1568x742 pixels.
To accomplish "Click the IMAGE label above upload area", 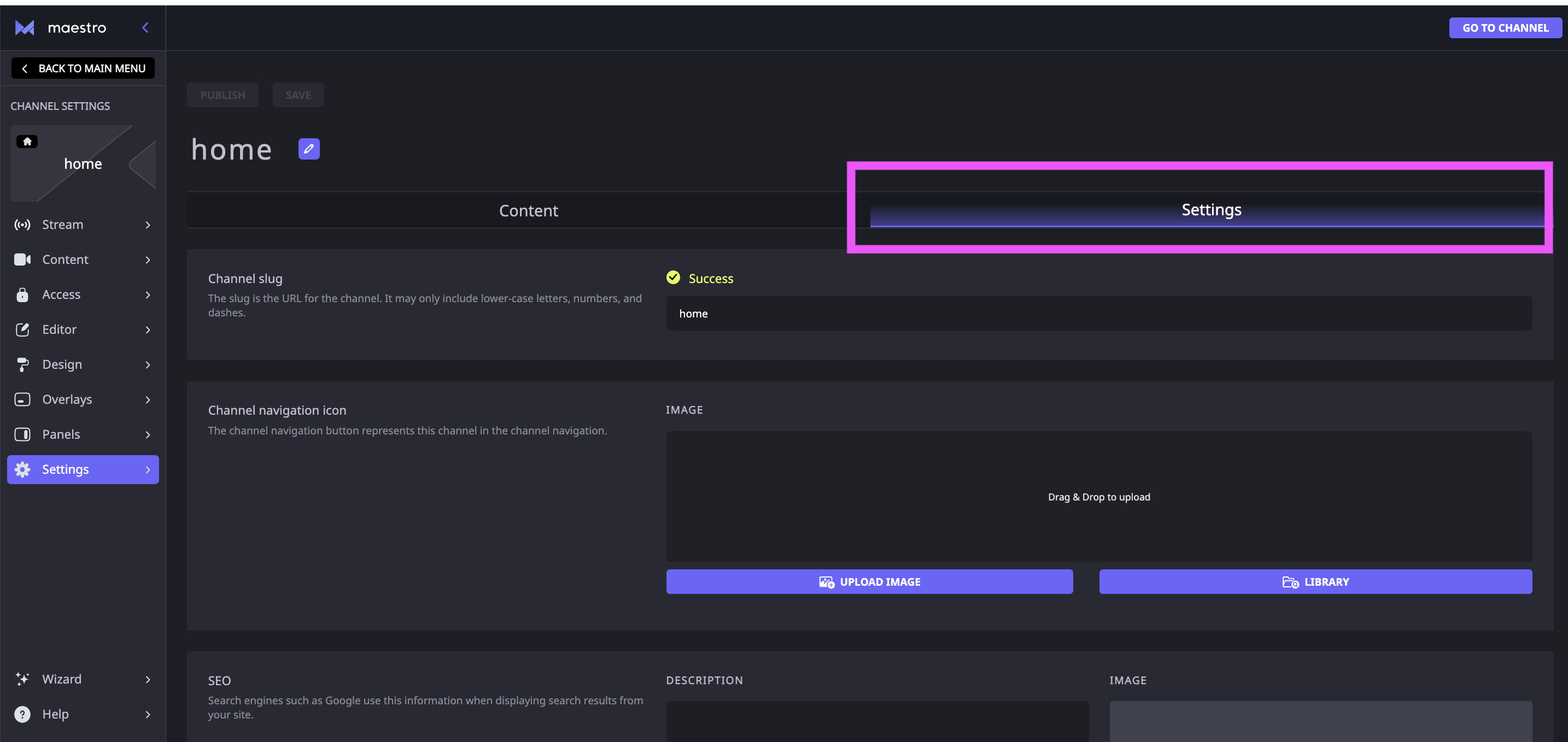I will click(x=684, y=410).
